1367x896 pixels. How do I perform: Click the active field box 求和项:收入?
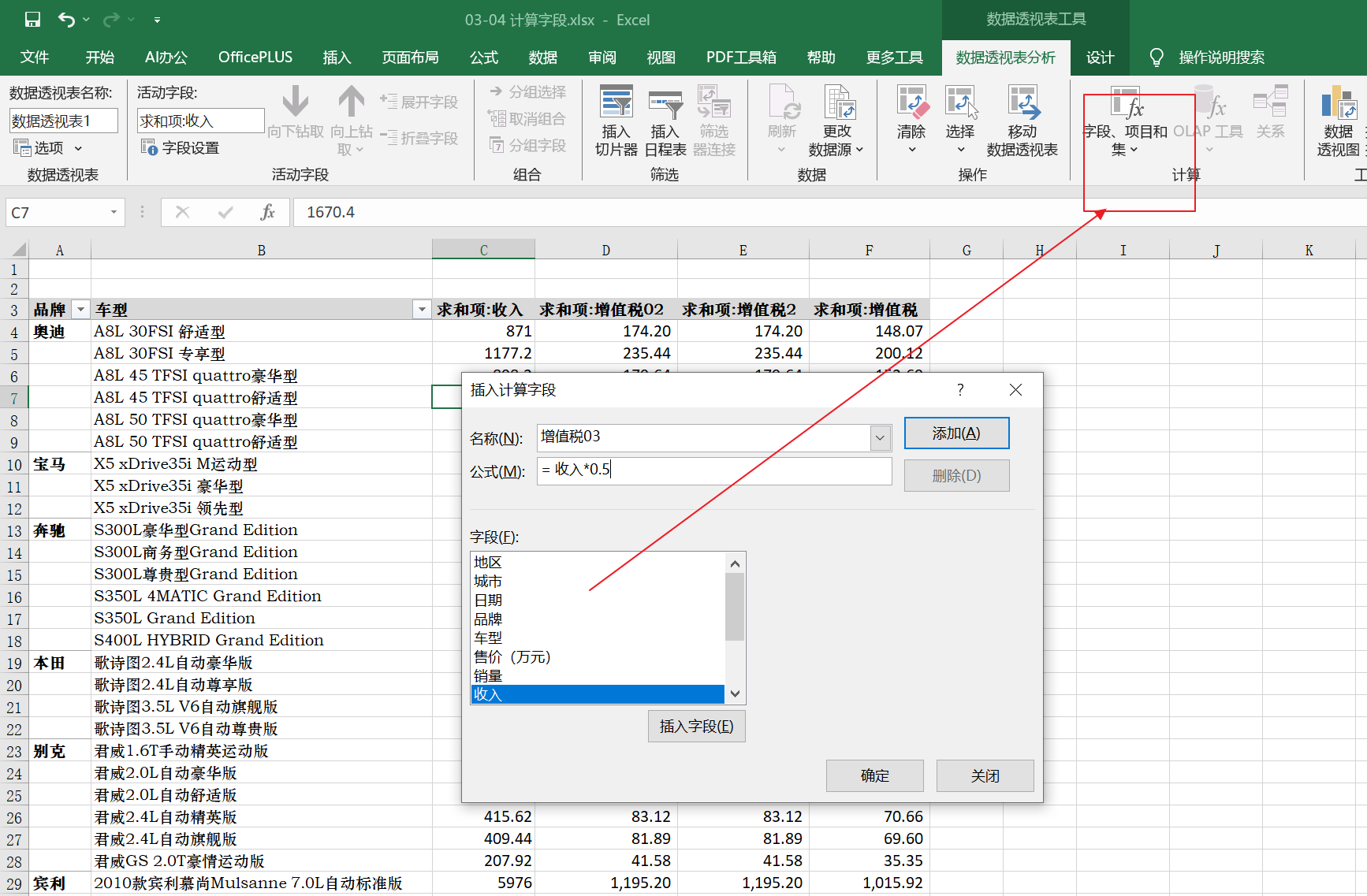point(201,121)
